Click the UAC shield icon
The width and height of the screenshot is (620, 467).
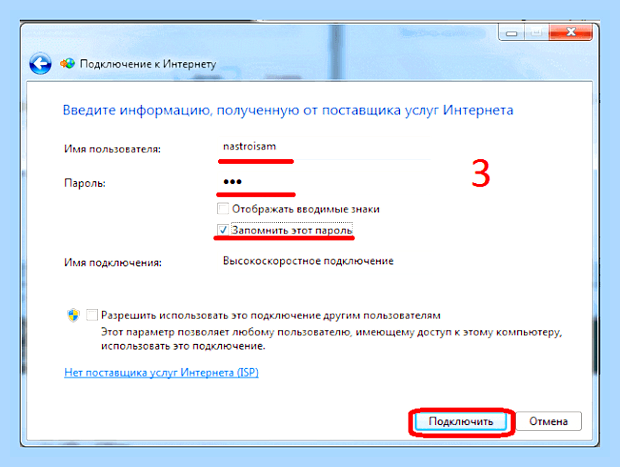click(74, 315)
